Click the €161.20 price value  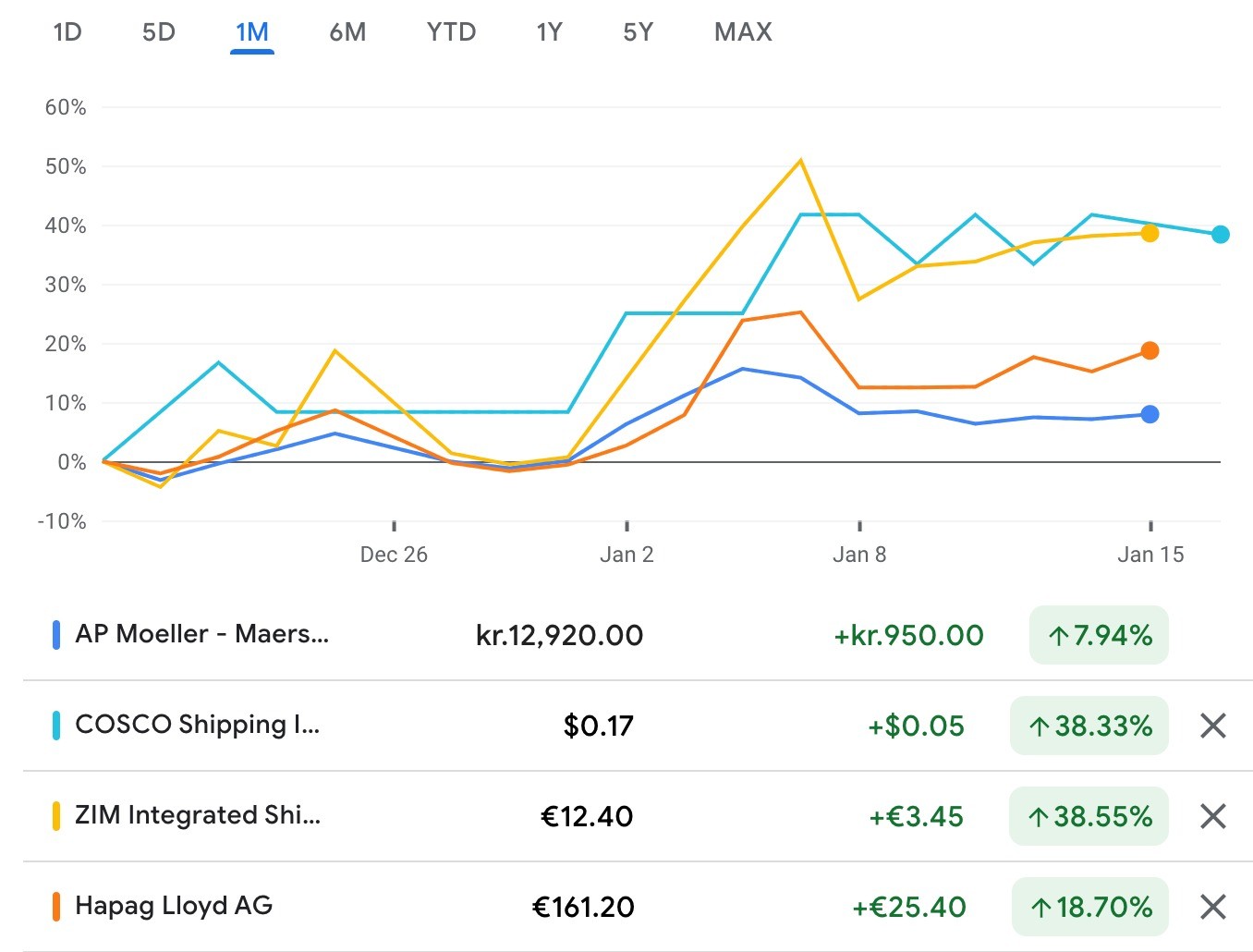pyautogui.click(x=583, y=907)
